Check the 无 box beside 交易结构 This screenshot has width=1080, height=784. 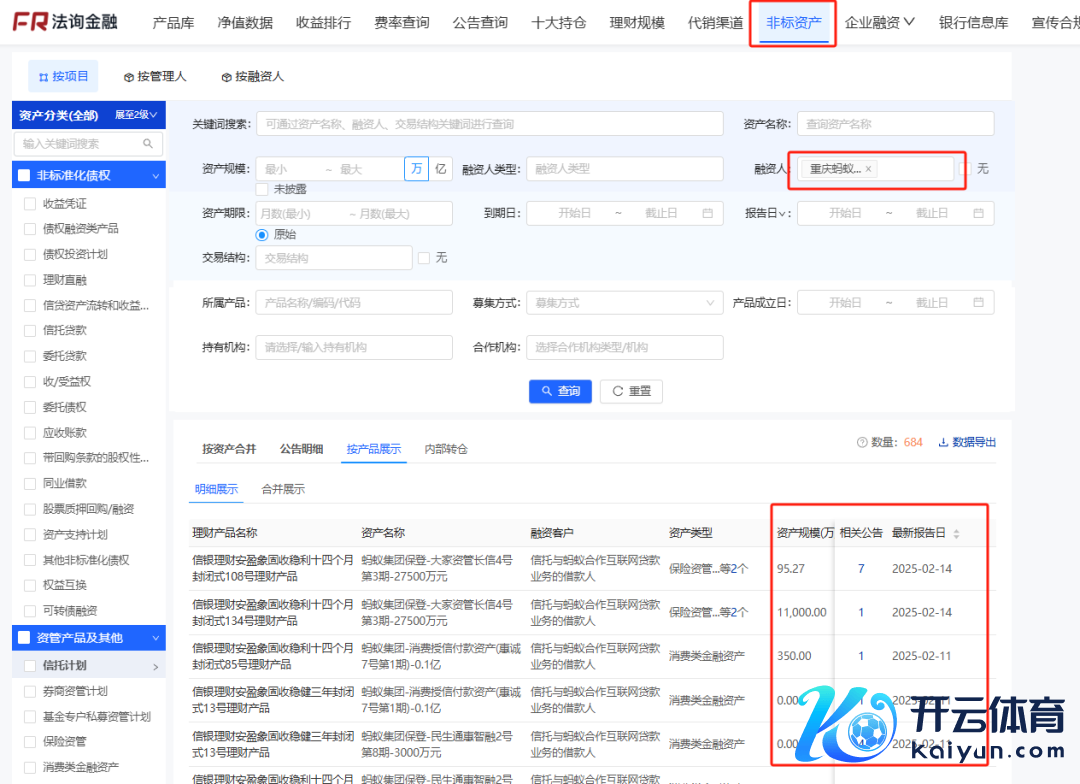[x=424, y=258]
